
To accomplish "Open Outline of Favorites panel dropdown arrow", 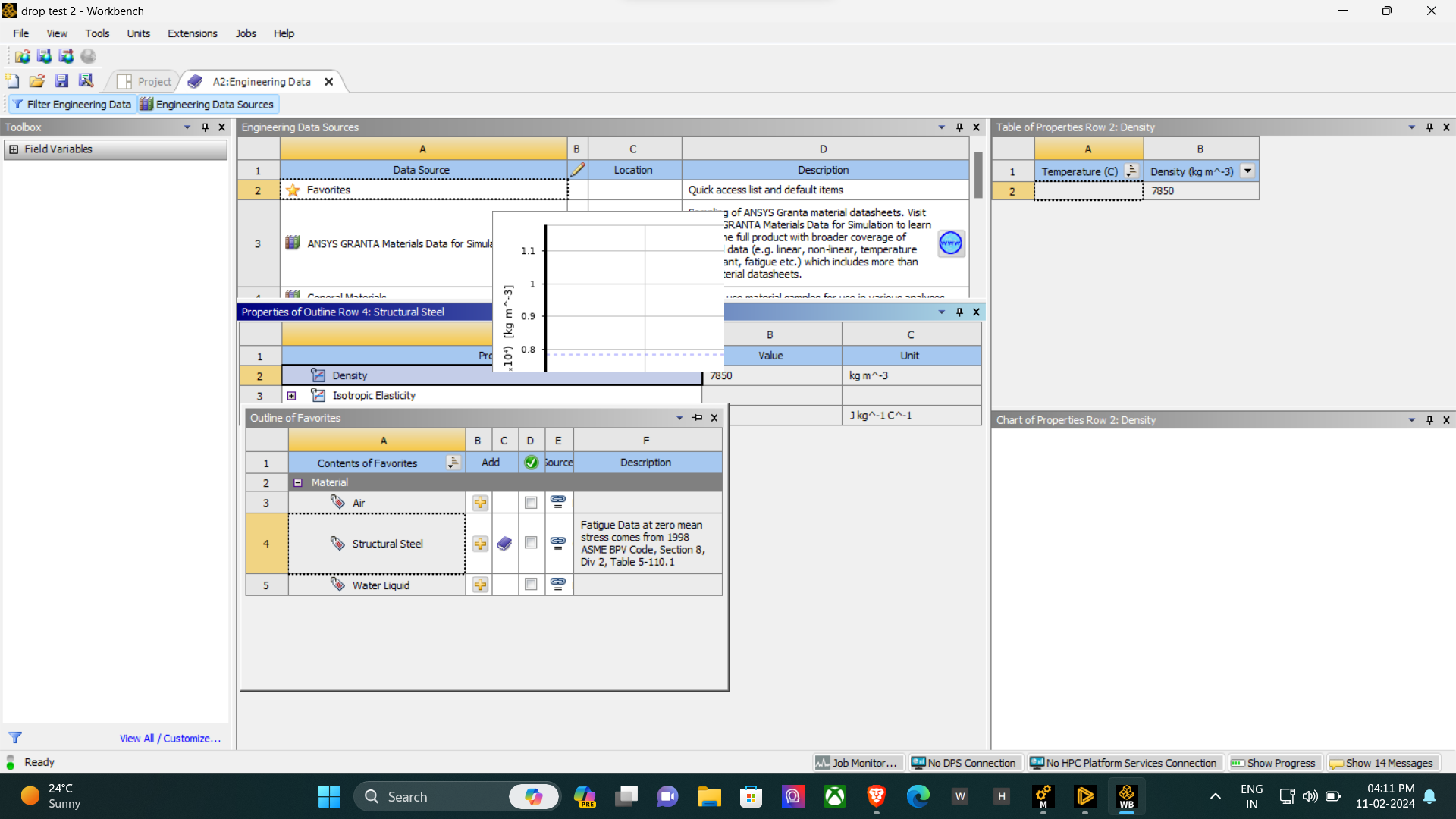I will (679, 418).
